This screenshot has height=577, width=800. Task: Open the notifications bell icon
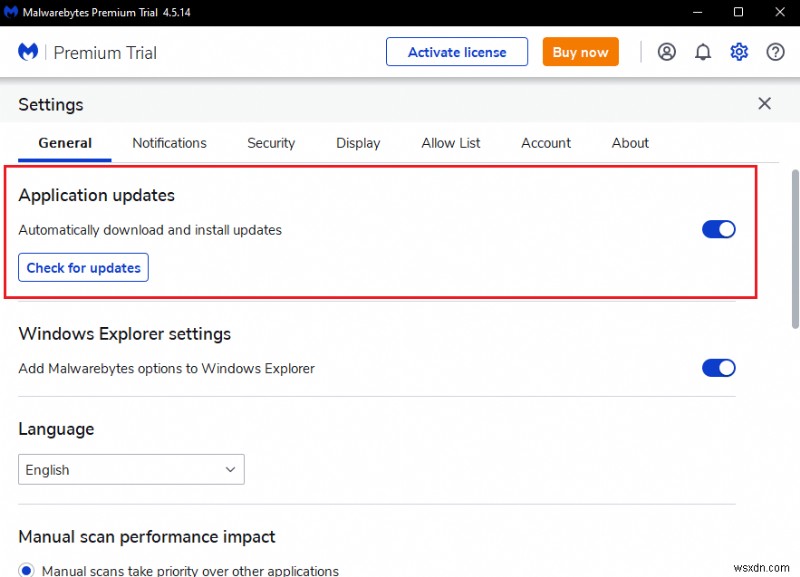[703, 52]
